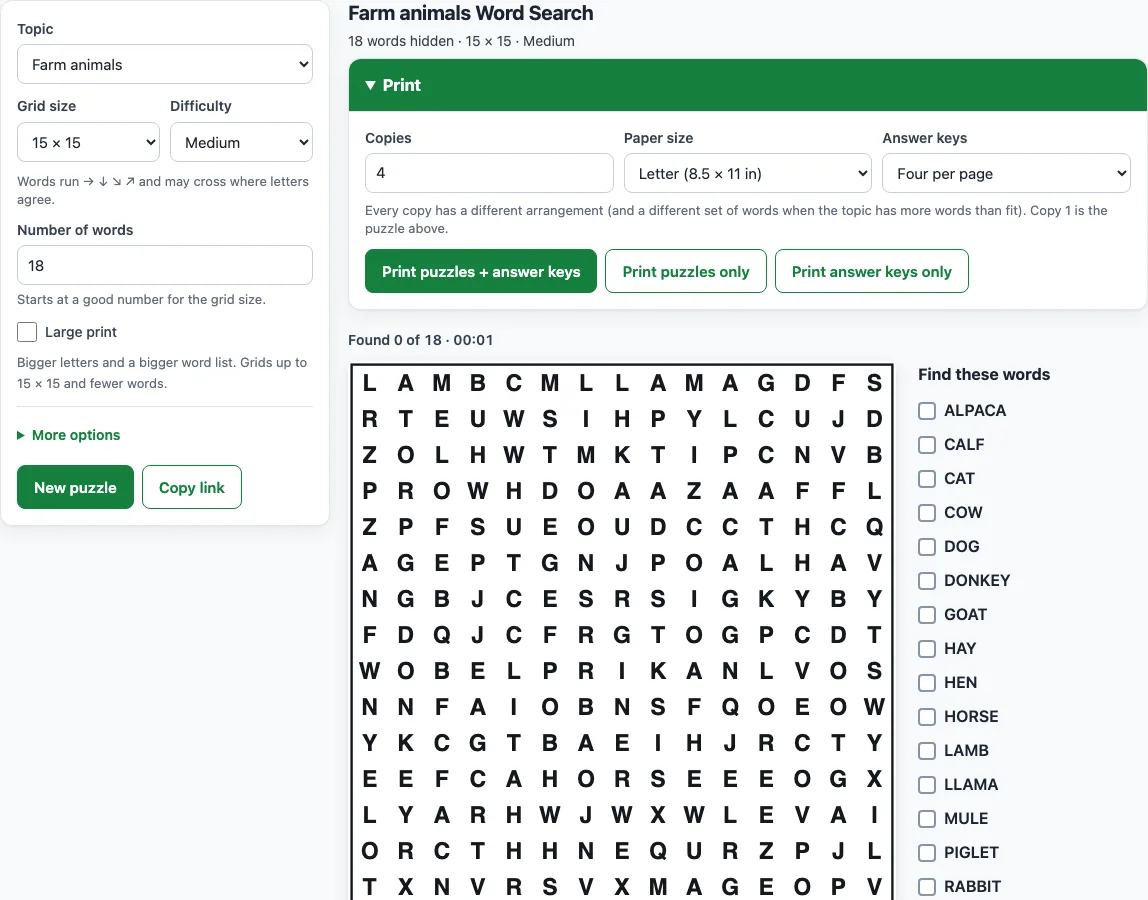Click Print puzzles + answer keys
Screen dimensions: 1148x900
(481, 272)
